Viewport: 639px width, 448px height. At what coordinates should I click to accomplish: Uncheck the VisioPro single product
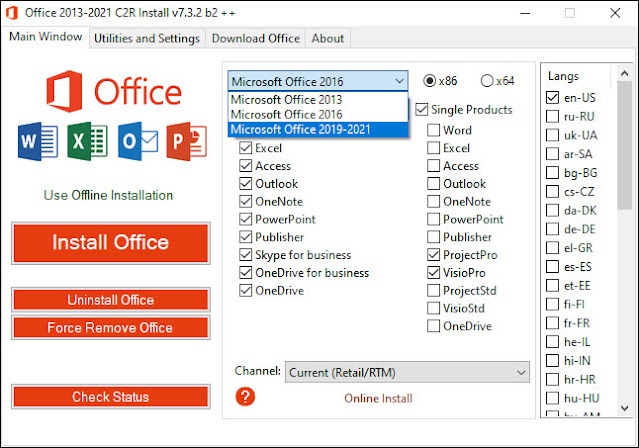(x=434, y=272)
